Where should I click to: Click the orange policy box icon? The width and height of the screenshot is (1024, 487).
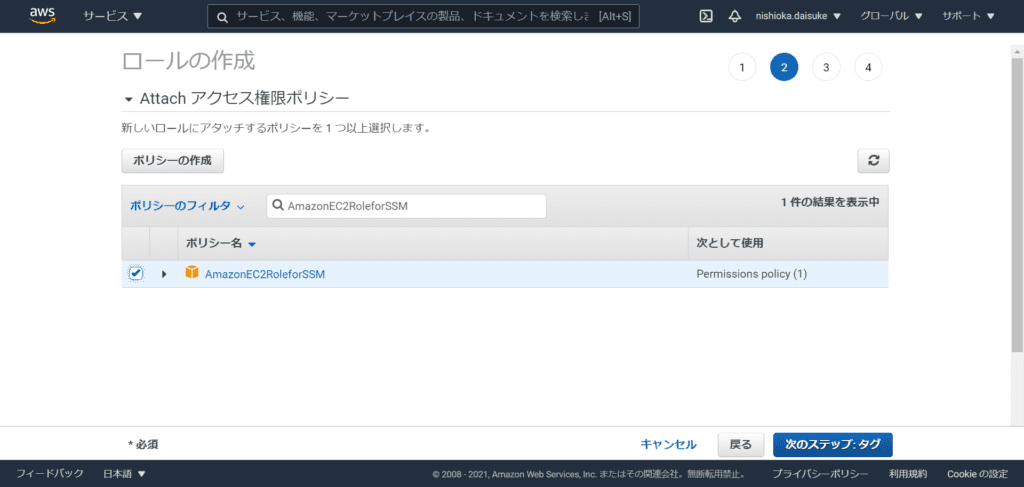(x=192, y=273)
